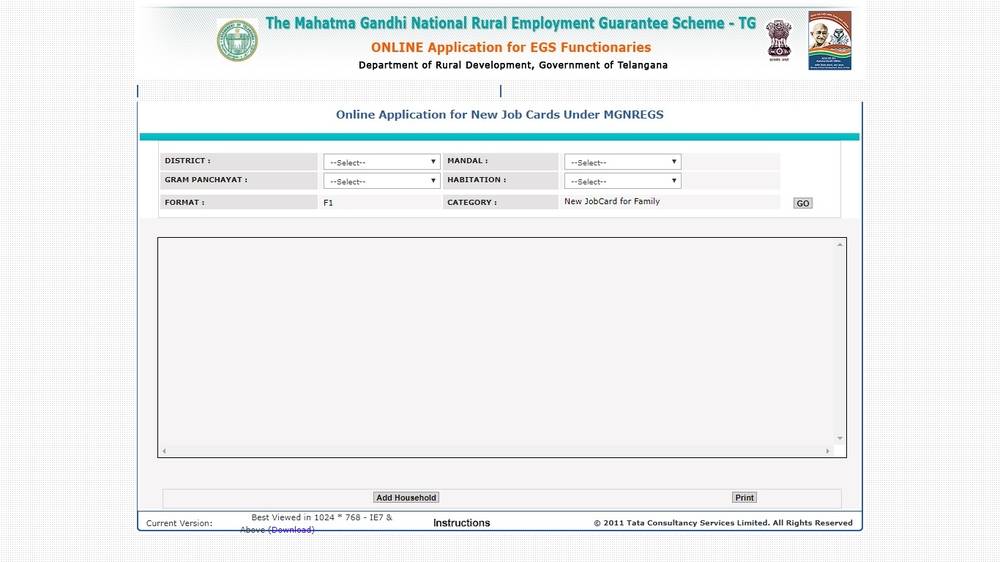Open the Gram Panchayat dropdown
This screenshot has width=1000, height=562.
pyautogui.click(x=381, y=182)
